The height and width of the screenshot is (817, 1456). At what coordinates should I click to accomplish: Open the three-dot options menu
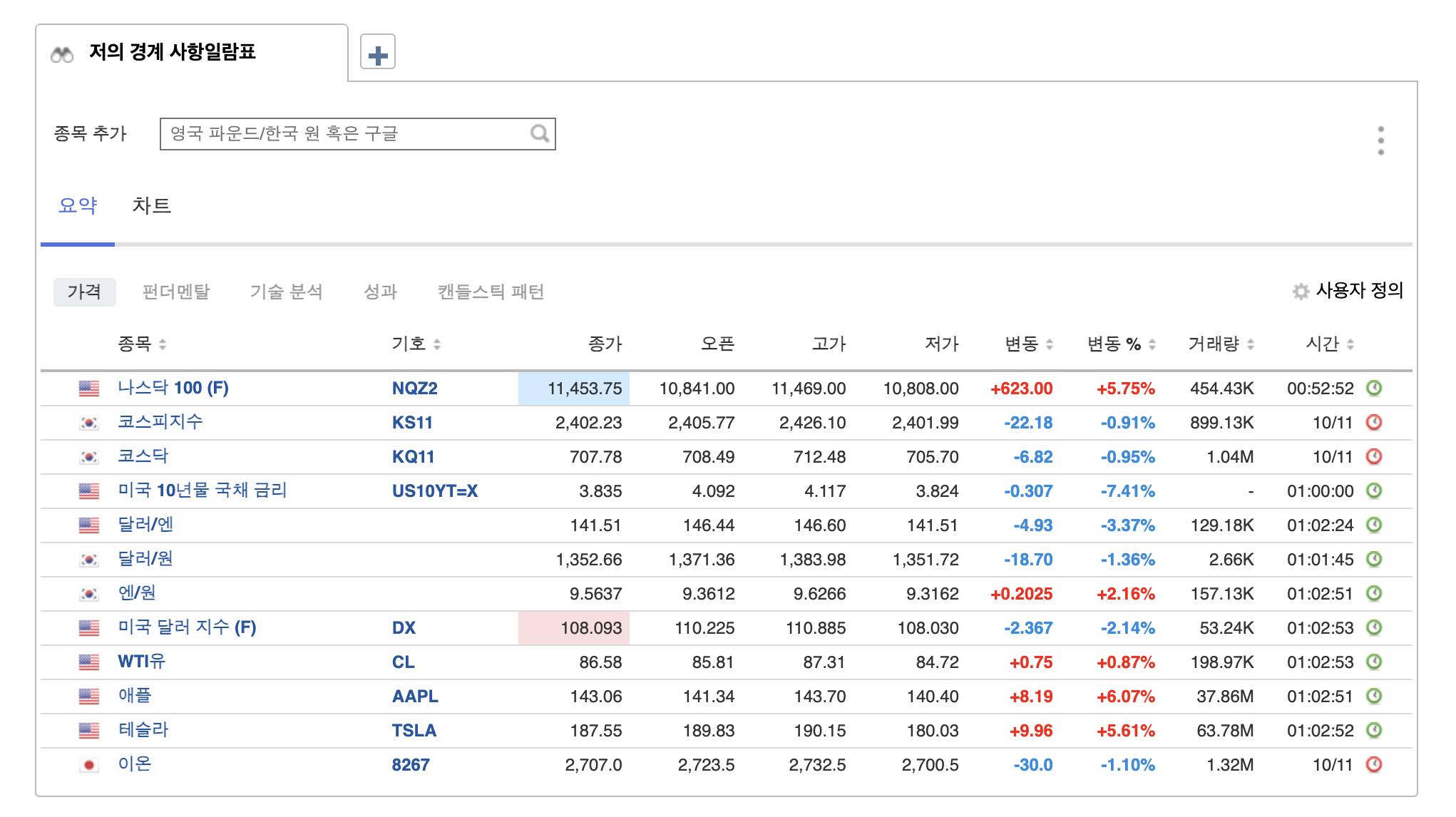1380,140
